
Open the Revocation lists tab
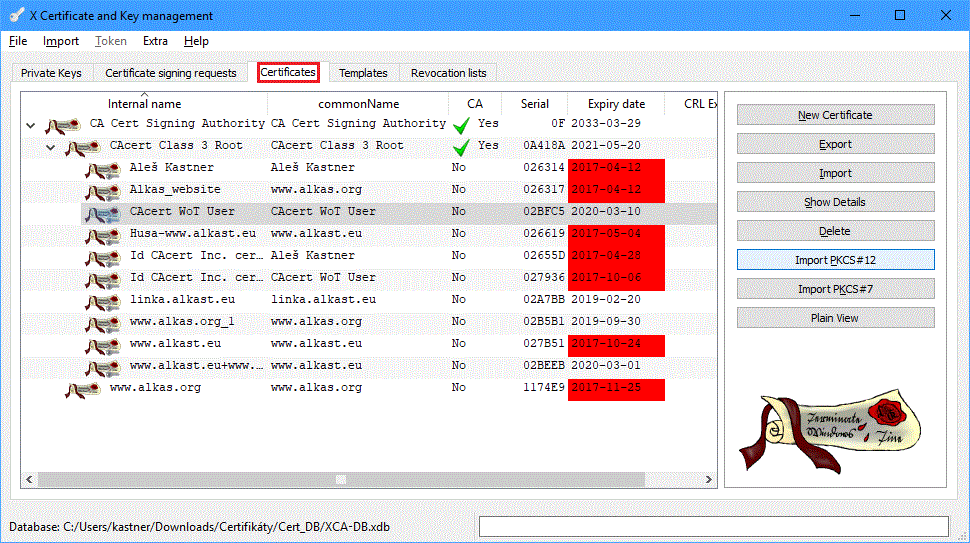[448, 73]
